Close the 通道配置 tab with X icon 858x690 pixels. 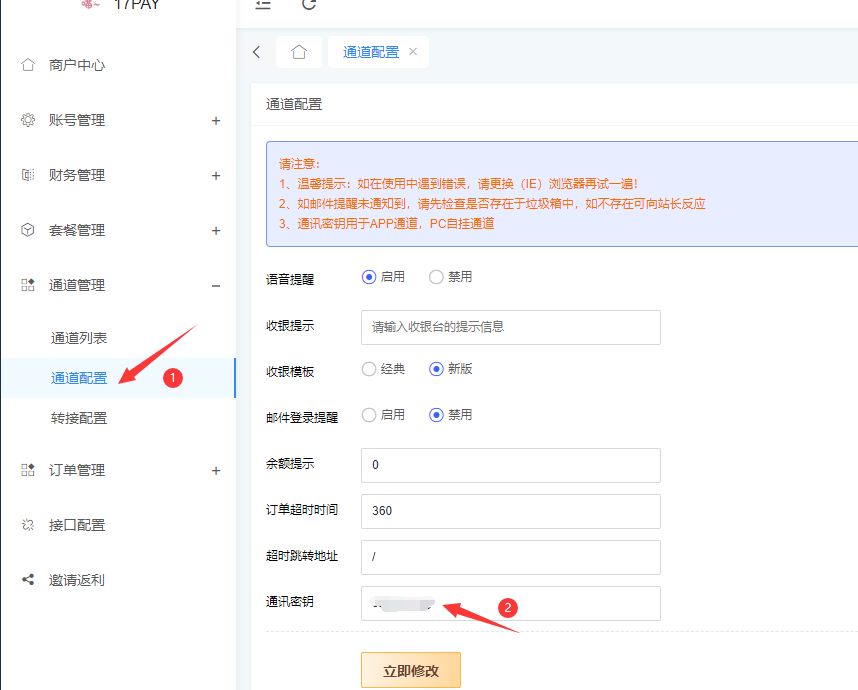413,52
